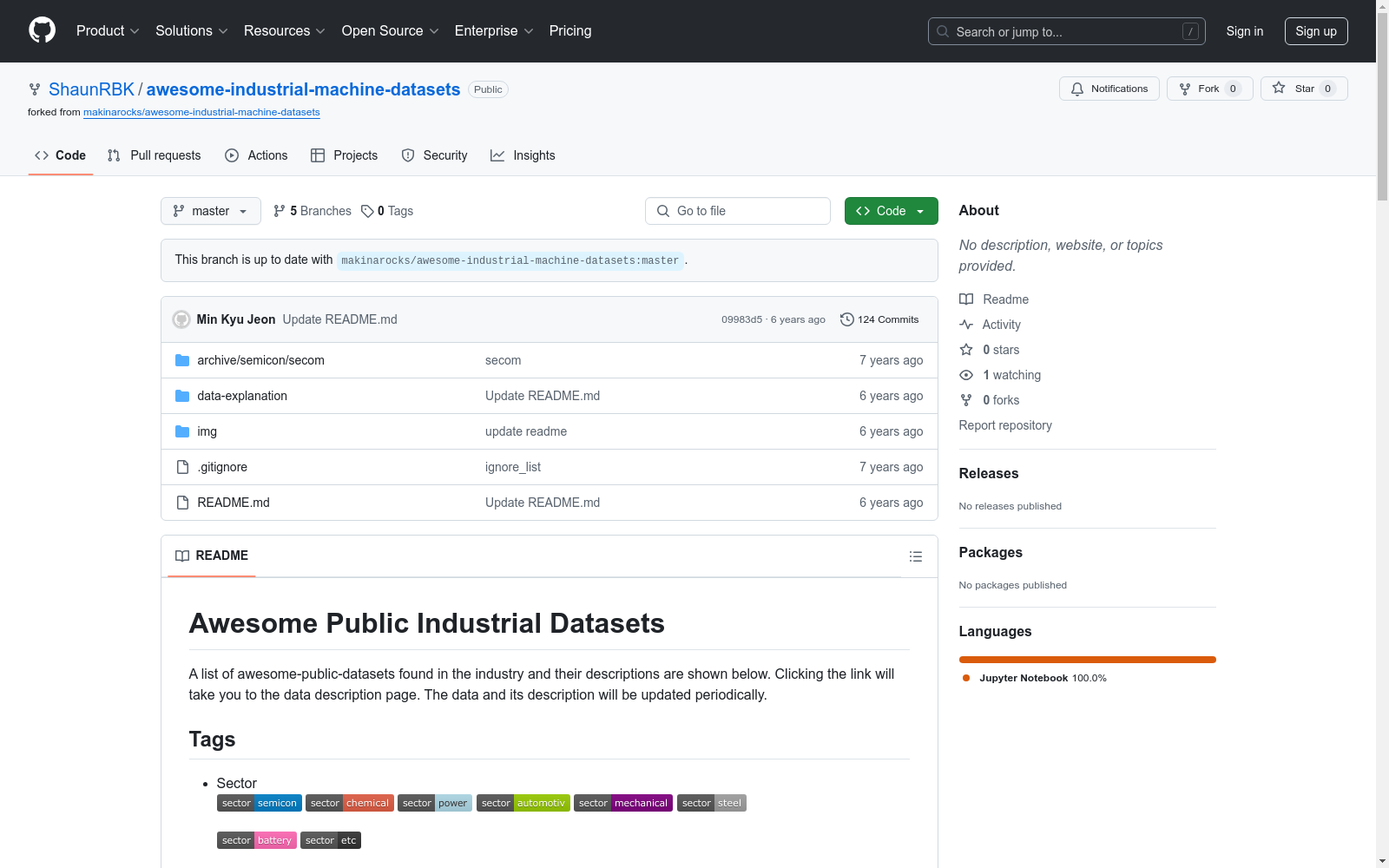The width and height of the screenshot is (1389, 868).
Task: Open the green Code dropdown button
Action: tap(892, 211)
